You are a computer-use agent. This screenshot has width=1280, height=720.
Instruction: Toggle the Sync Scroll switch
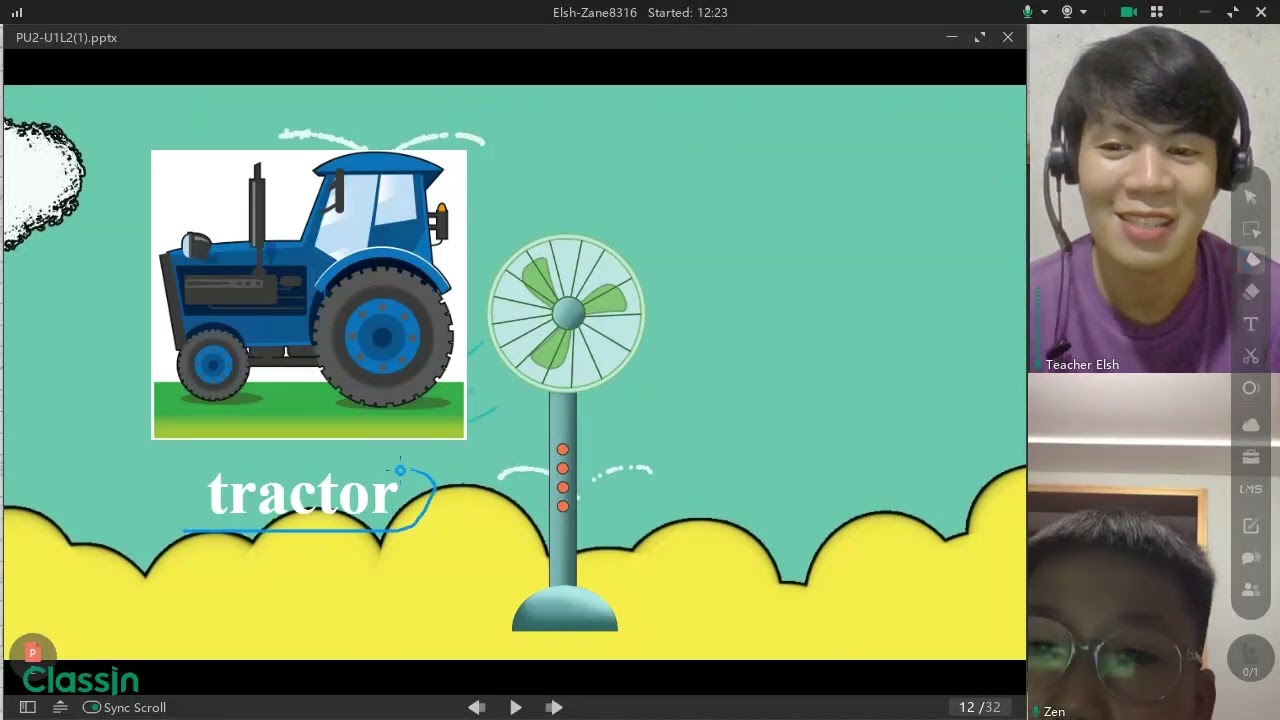pyautogui.click(x=92, y=707)
